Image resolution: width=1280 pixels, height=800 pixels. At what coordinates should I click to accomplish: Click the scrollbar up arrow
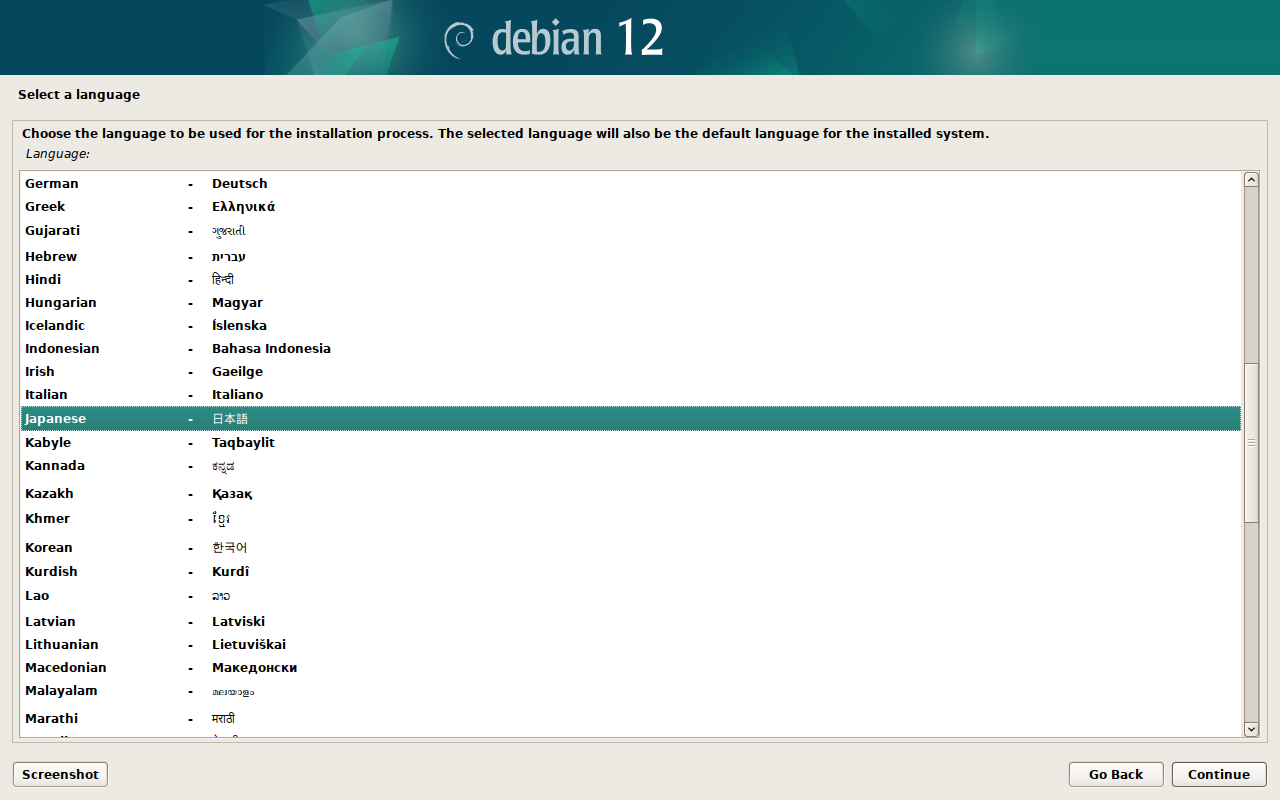[1251, 179]
